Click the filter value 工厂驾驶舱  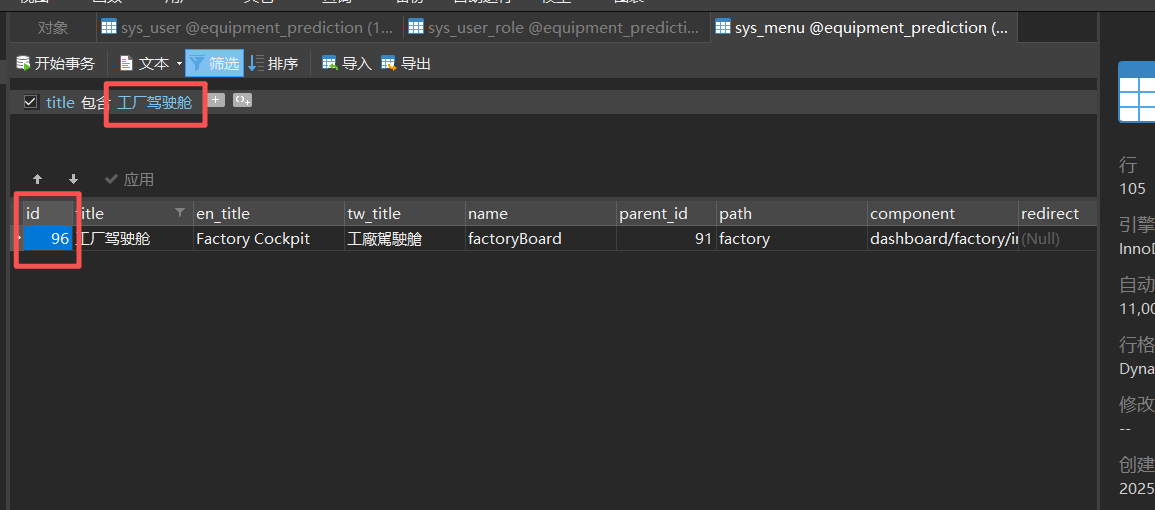155,102
